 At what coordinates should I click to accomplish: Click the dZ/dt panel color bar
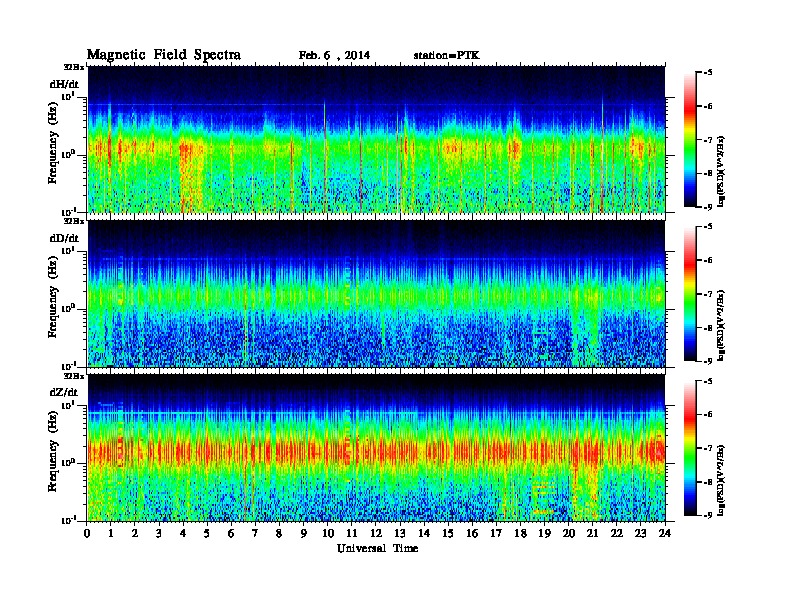(689, 448)
